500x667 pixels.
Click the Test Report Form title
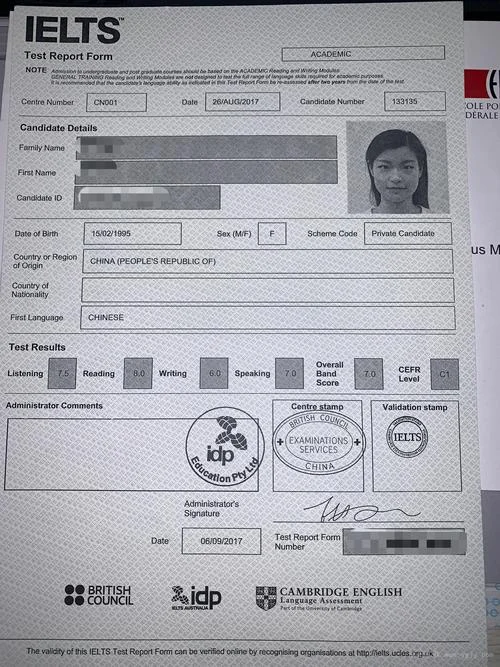click(69, 56)
